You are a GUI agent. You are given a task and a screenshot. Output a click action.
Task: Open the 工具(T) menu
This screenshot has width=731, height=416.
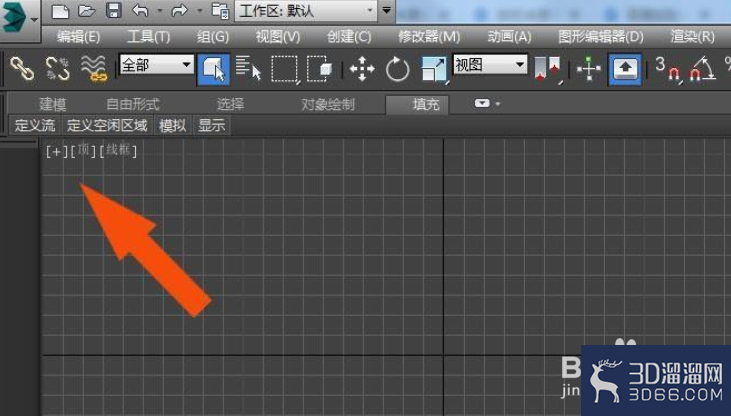pyautogui.click(x=148, y=37)
